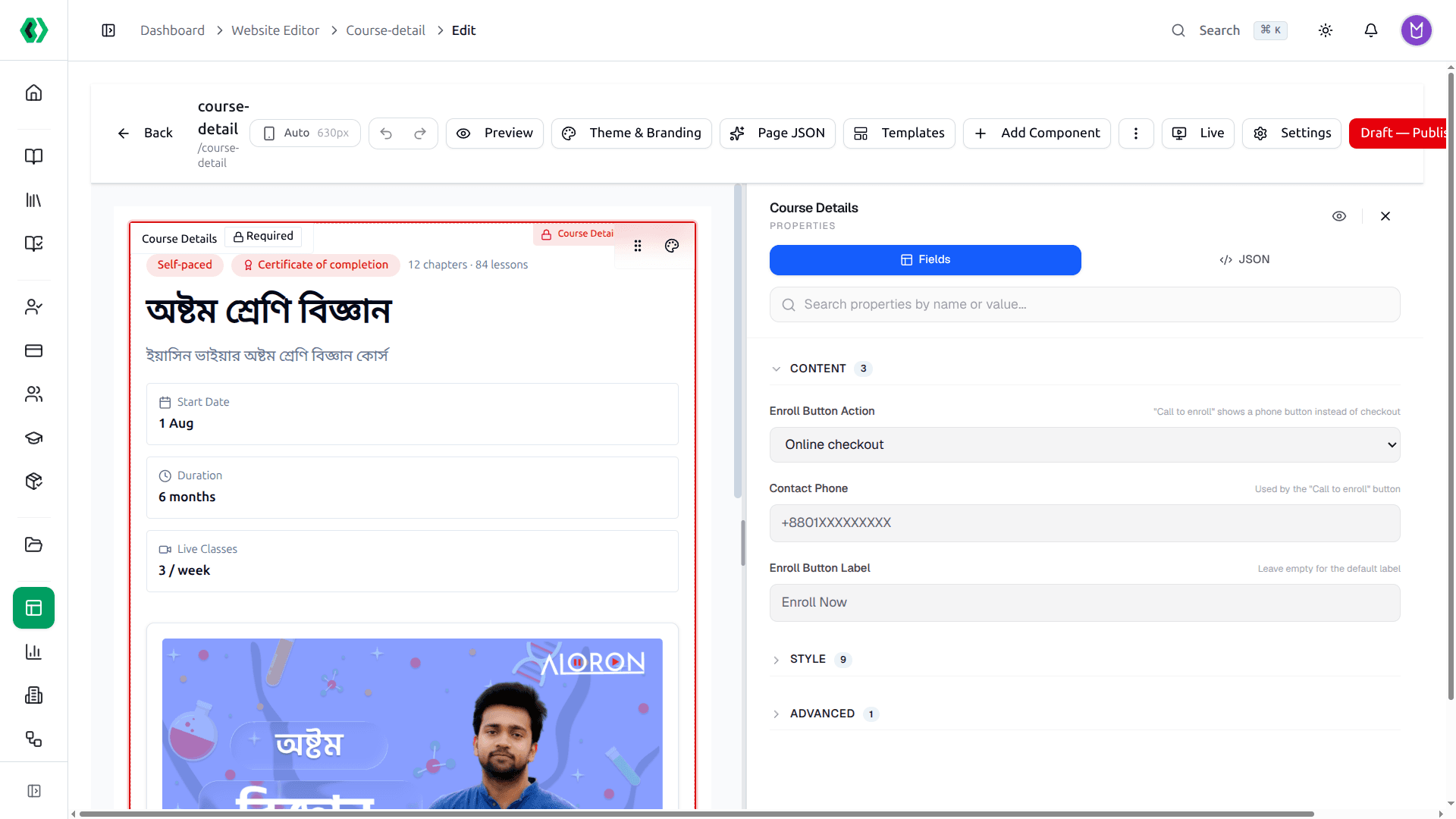The image size is (1456, 819).
Task: Click the header Search box
Action: 1228,30
